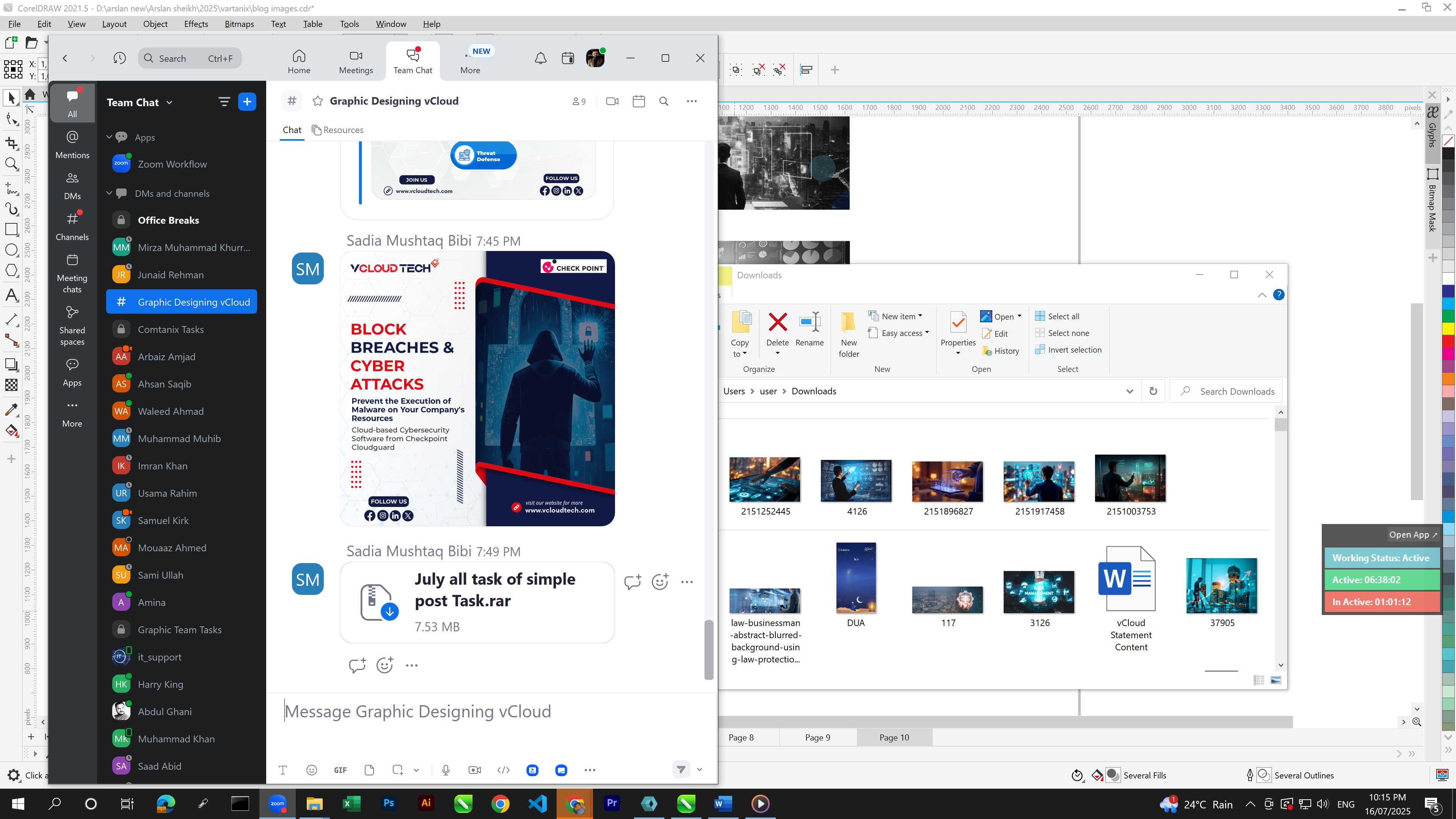Viewport: 1456px width, 819px height.
Task: Click Select all in Downloads ribbon
Action: click(1057, 316)
